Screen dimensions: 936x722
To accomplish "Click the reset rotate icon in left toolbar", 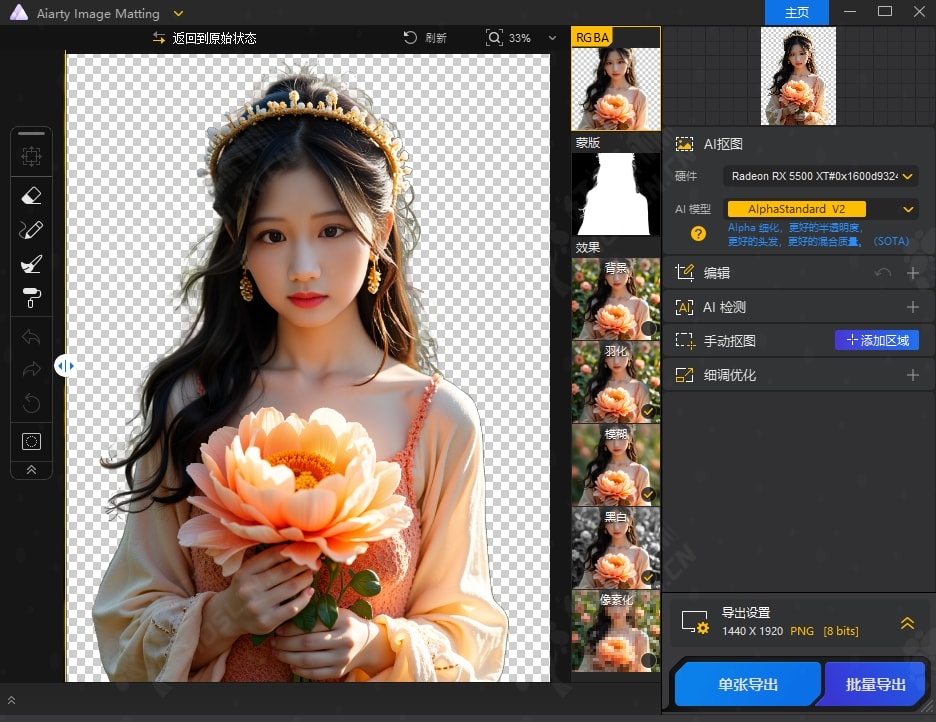I will coord(31,403).
